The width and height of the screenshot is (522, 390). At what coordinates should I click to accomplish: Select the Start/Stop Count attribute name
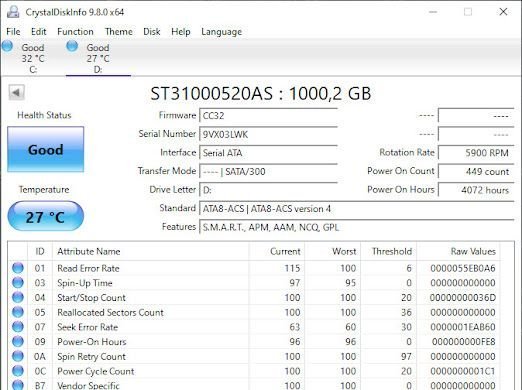[91, 298]
